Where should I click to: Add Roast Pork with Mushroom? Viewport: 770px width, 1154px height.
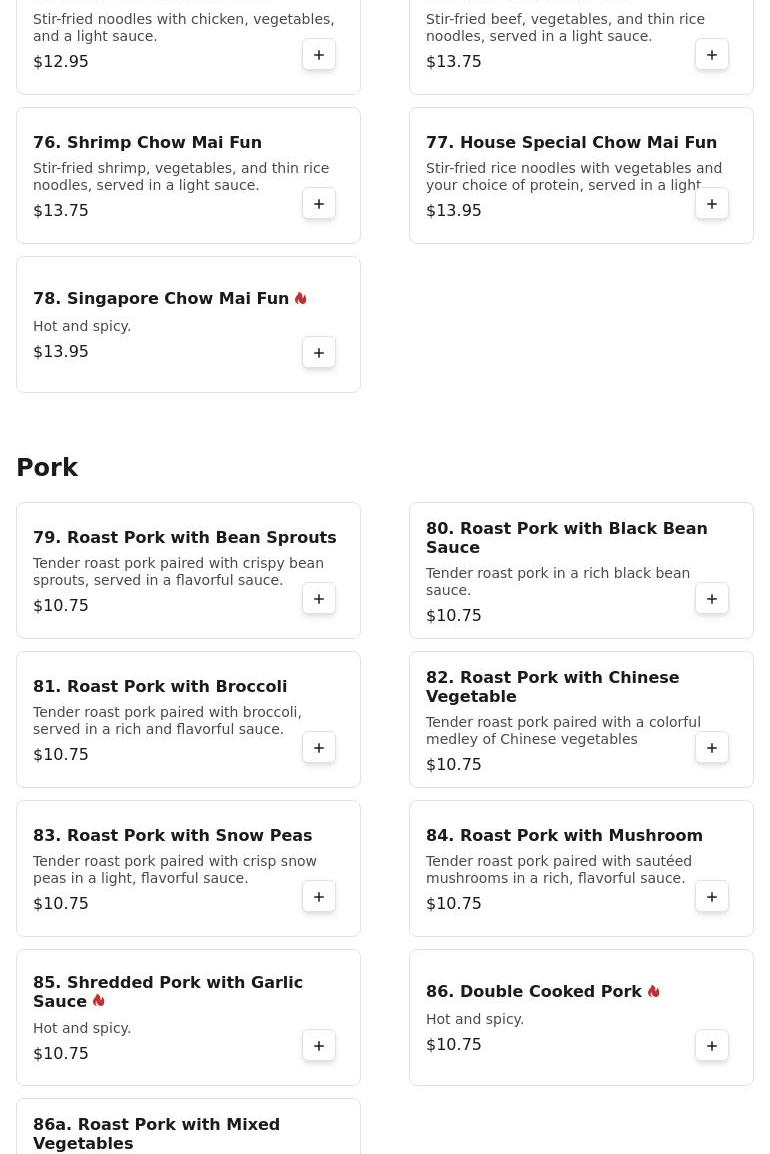click(712, 897)
